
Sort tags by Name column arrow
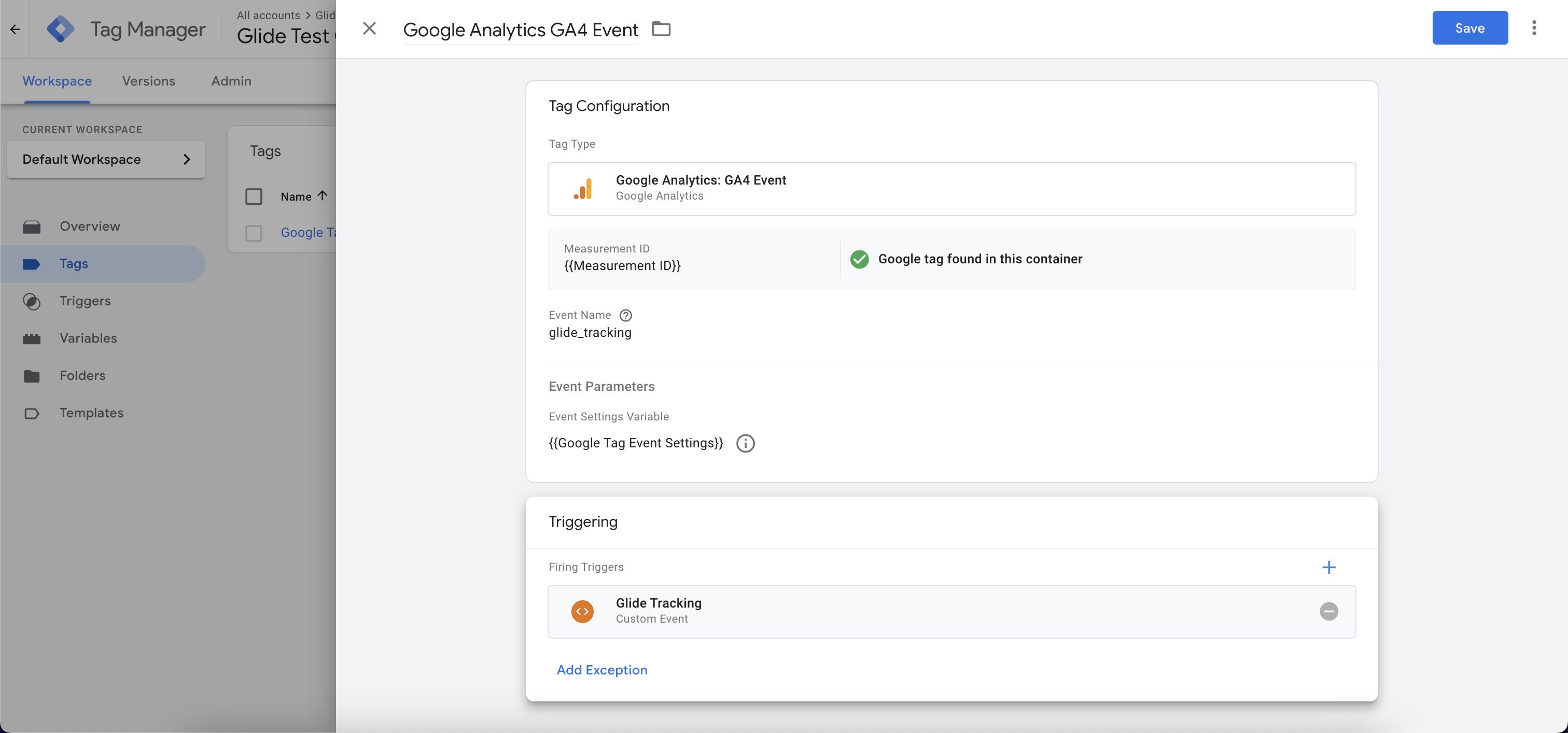tap(323, 196)
